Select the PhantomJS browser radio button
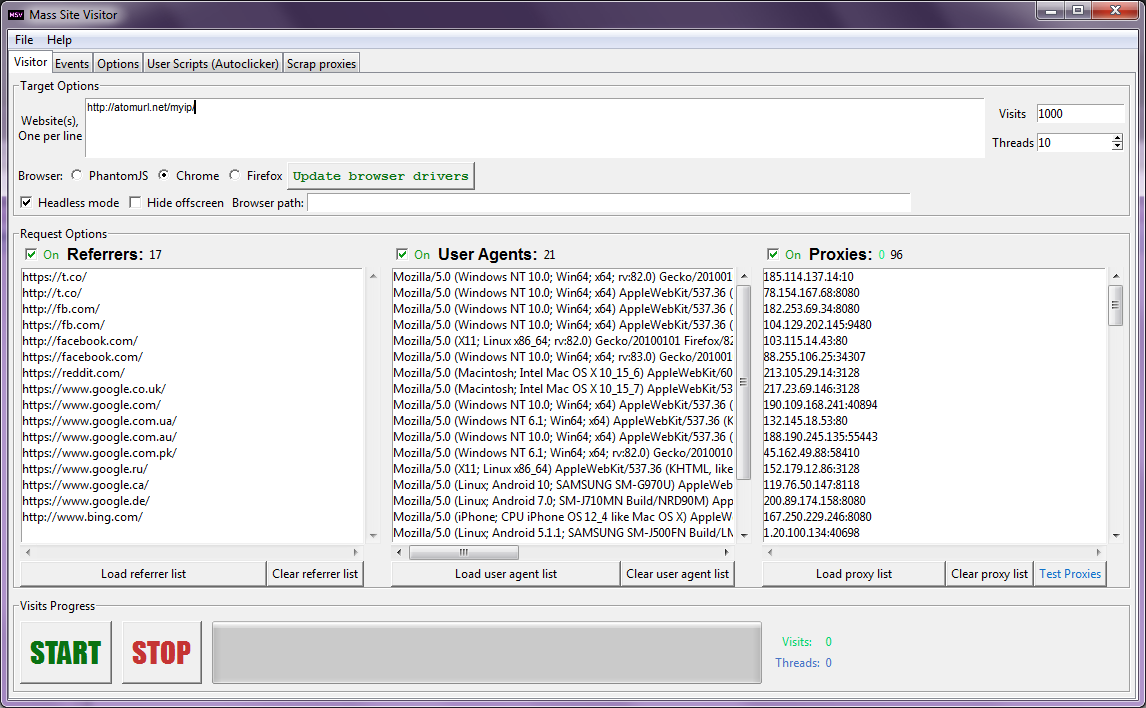The height and width of the screenshot is (708, 1146). coord(77,176)
